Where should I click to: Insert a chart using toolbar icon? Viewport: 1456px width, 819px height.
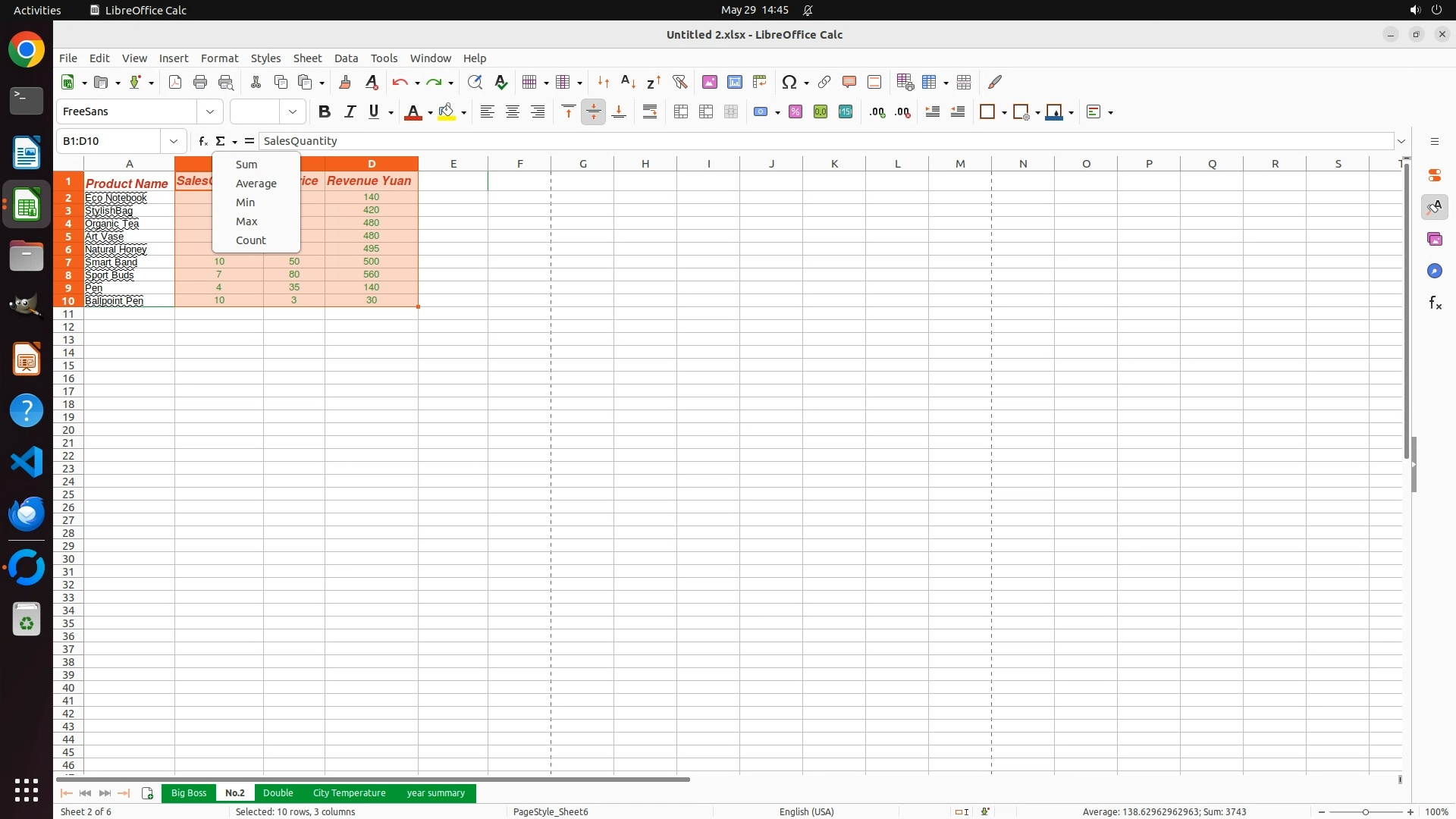click(x=734, y=82)
